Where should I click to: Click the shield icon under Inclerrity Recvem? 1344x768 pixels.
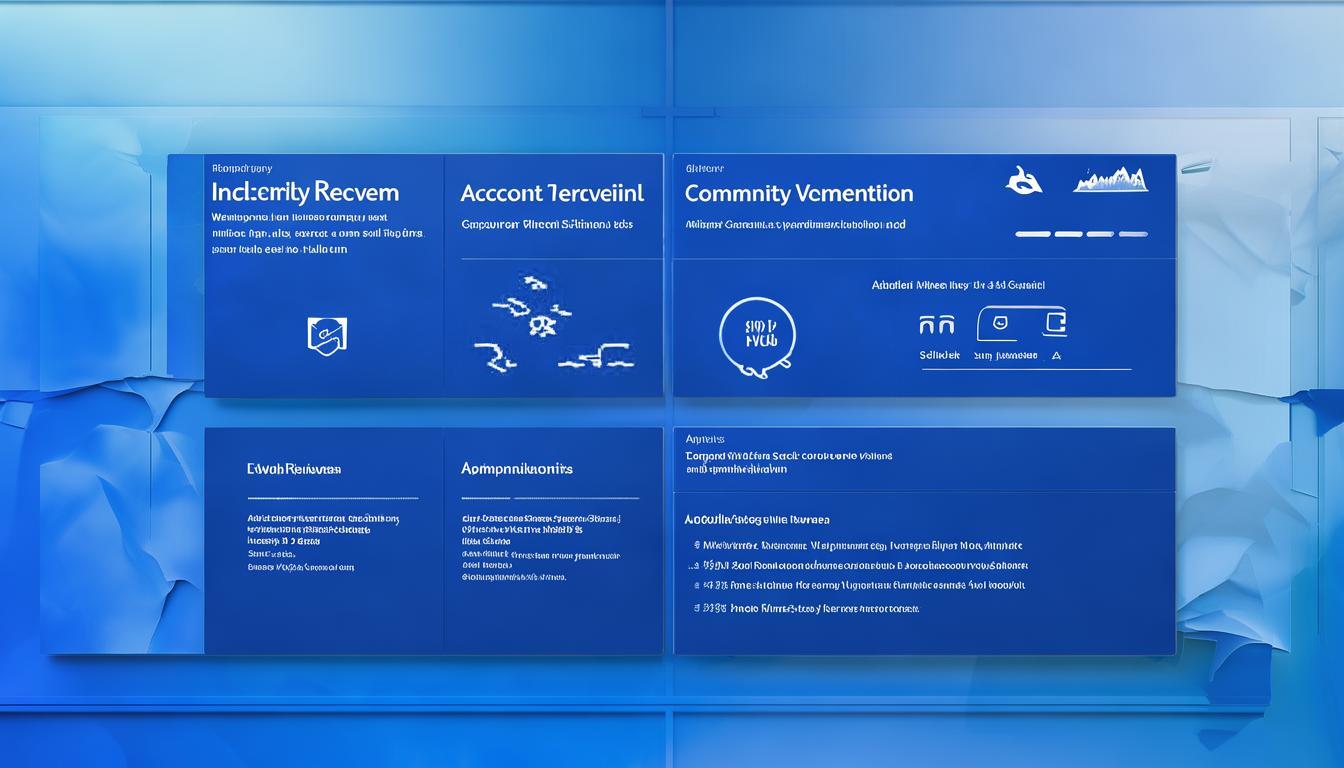point(327,334)
